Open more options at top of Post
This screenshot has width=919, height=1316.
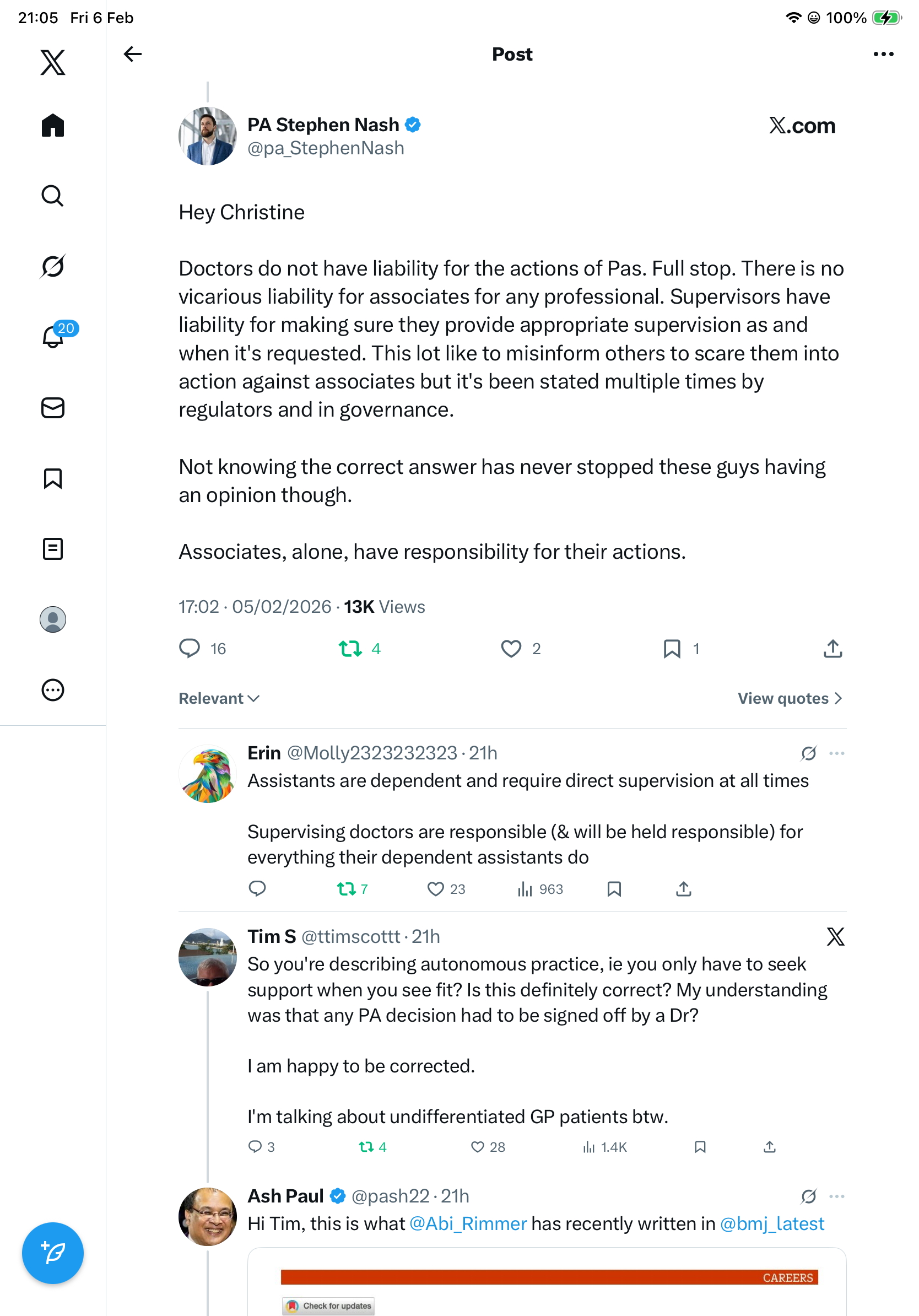[883, 54]
